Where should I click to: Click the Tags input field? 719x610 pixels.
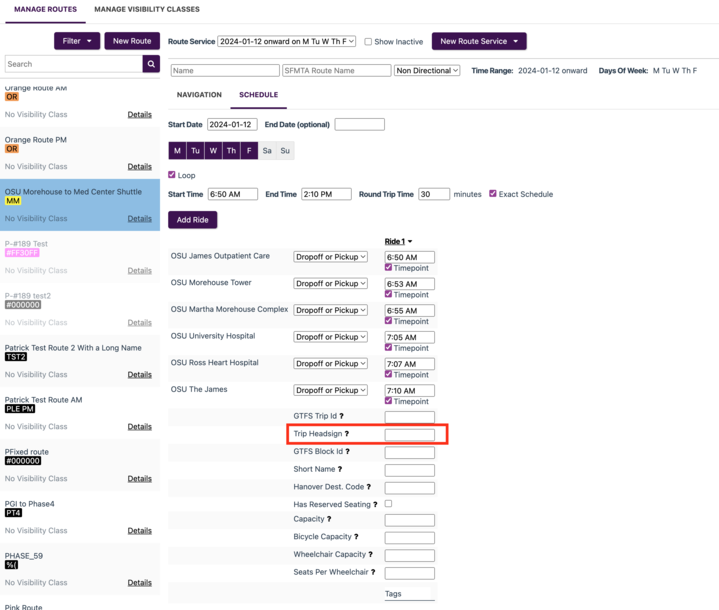click(x=409, y=593)
